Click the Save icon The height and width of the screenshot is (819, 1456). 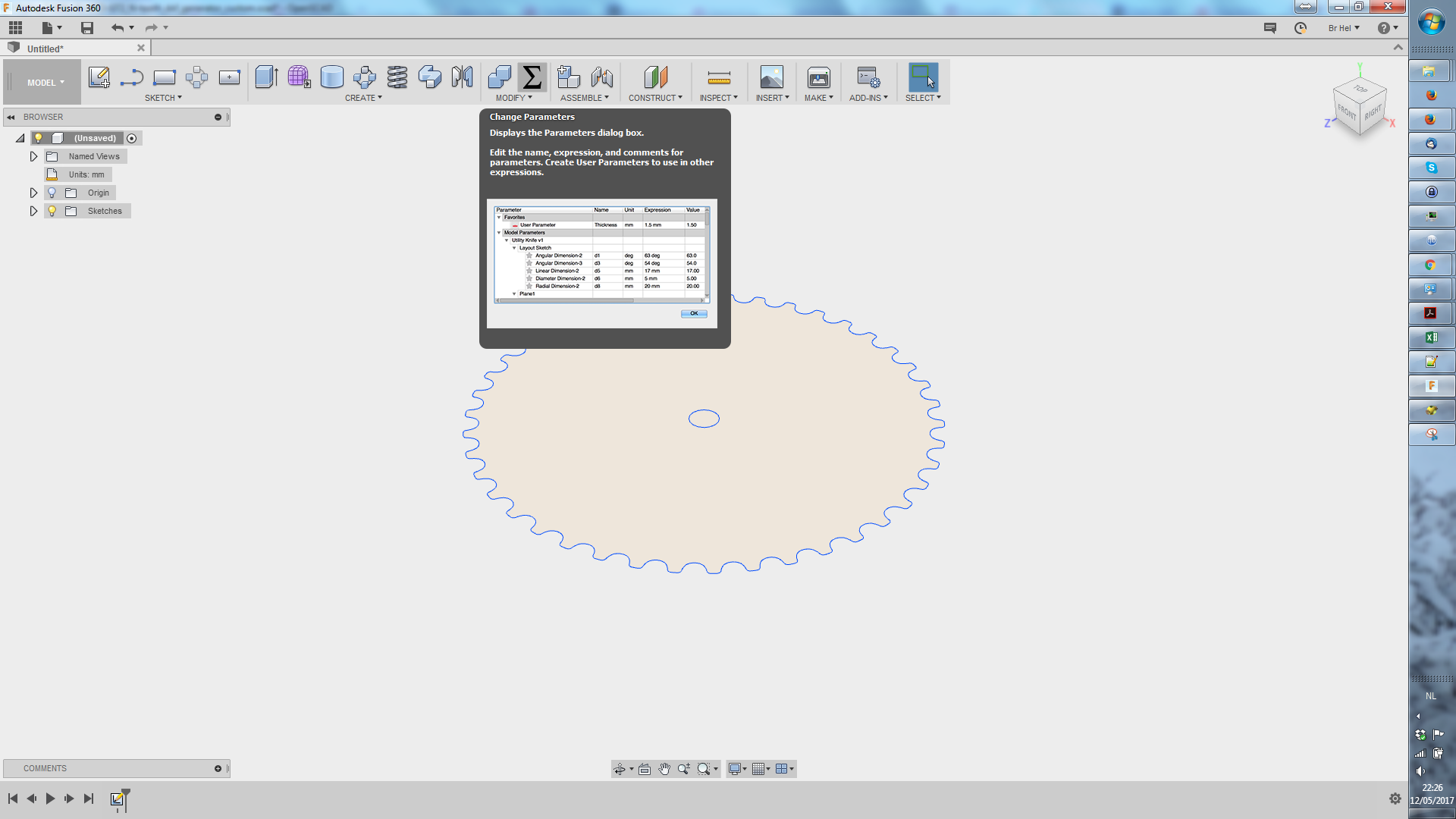pyautogui.click(x=87, y=28)
